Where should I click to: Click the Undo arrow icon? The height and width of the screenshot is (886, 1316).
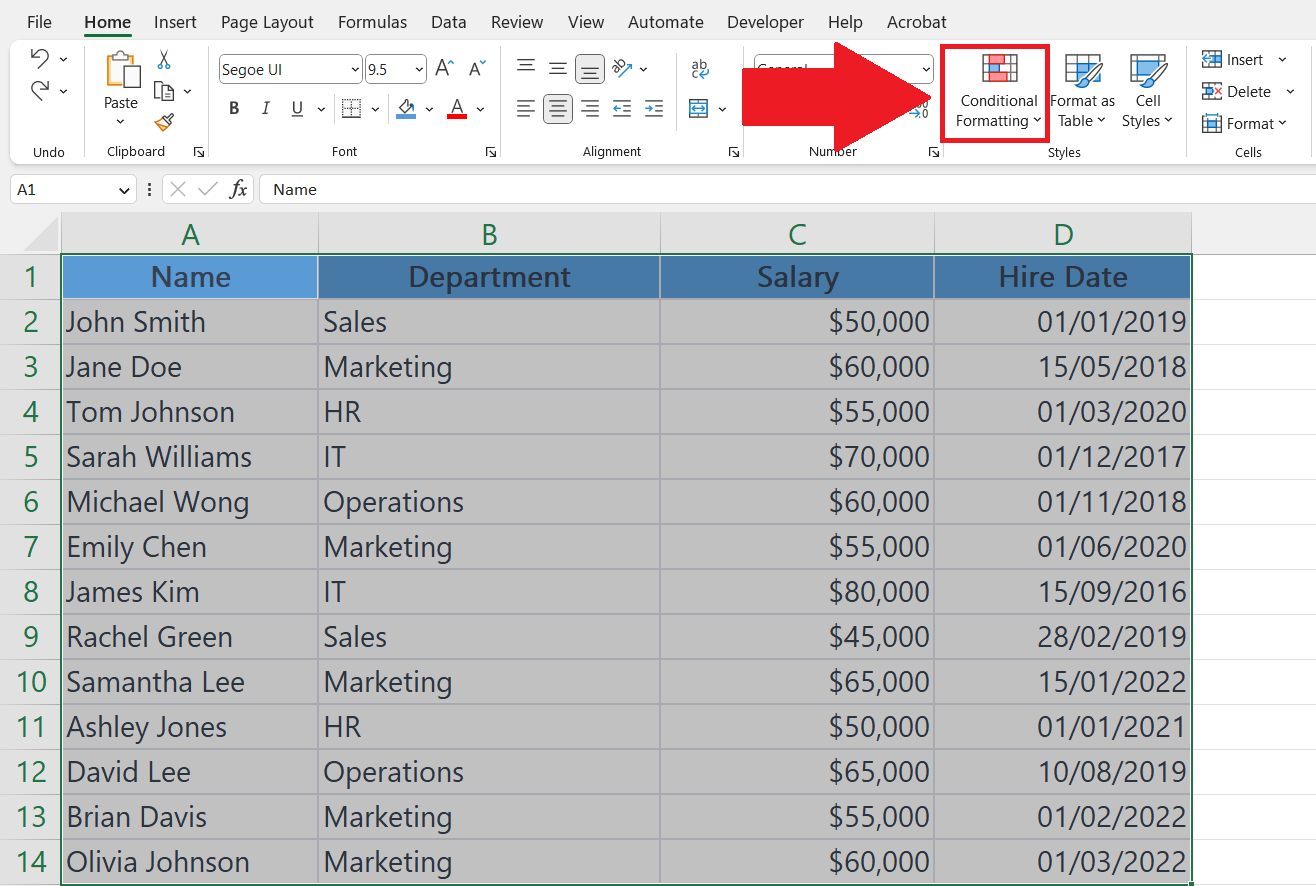[40, 58]
